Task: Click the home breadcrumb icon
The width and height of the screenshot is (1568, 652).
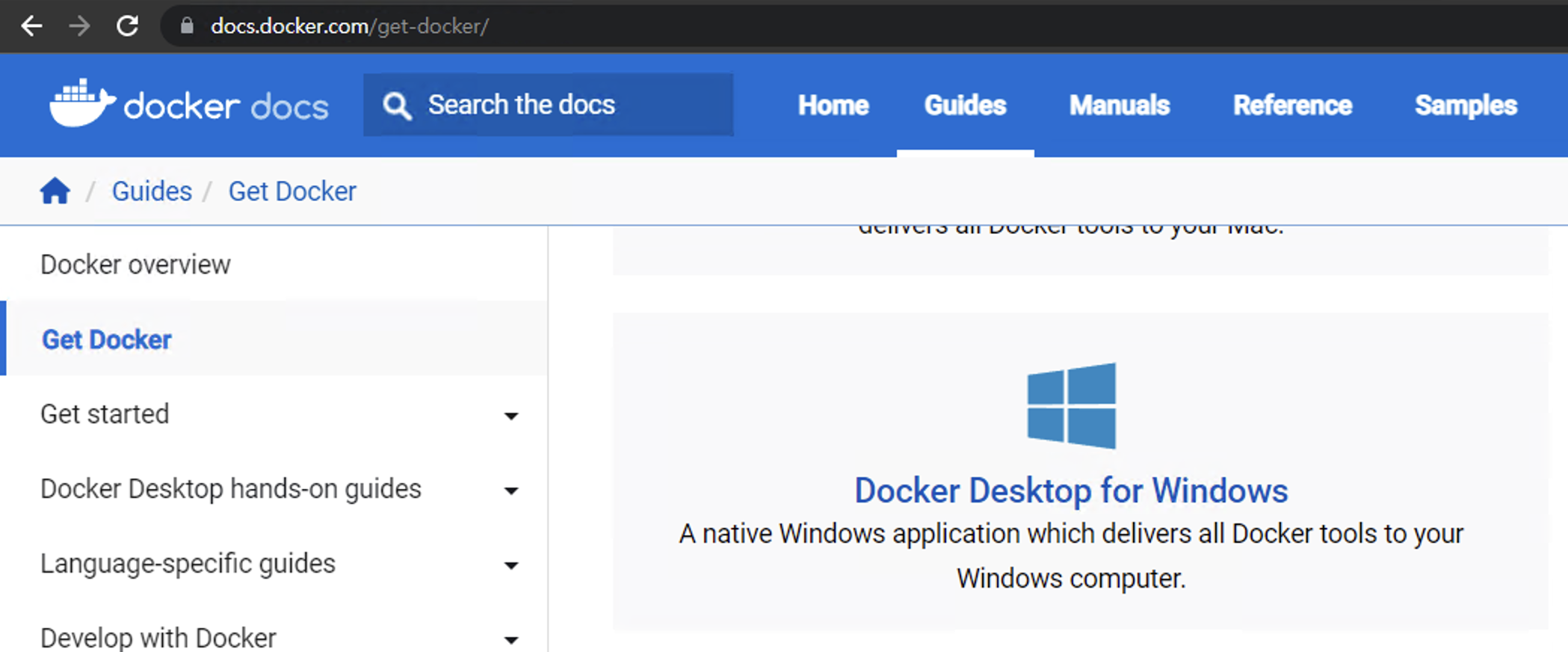Action: coord(55,191)
